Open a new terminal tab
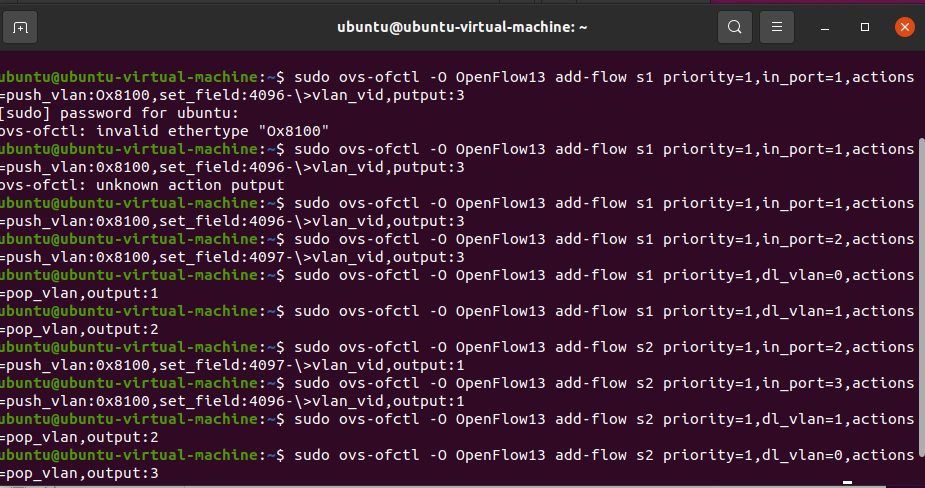The width and height of the screenshot is (925, 488). pyautogui.click(x=20, y=27)
